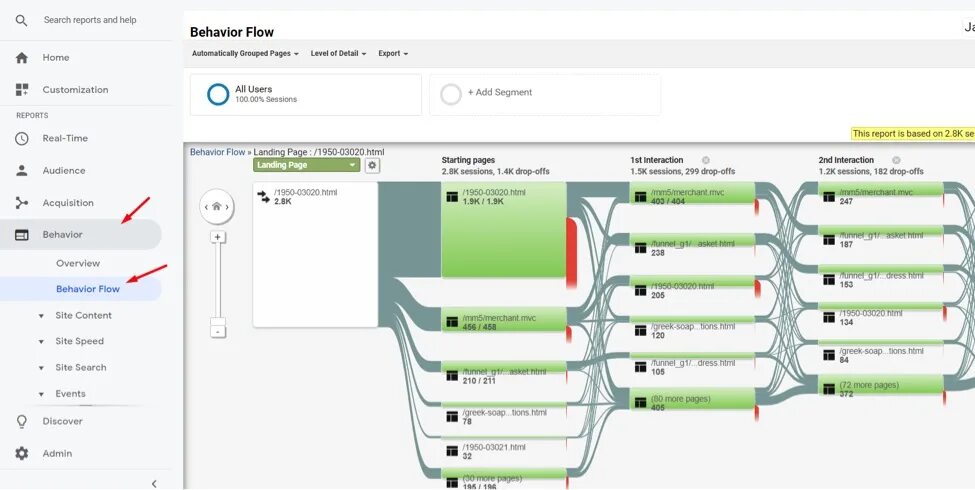Click 2nd Interaction /1950-03020.html node 134
This screenshot has height=490, width=975.
880,315
